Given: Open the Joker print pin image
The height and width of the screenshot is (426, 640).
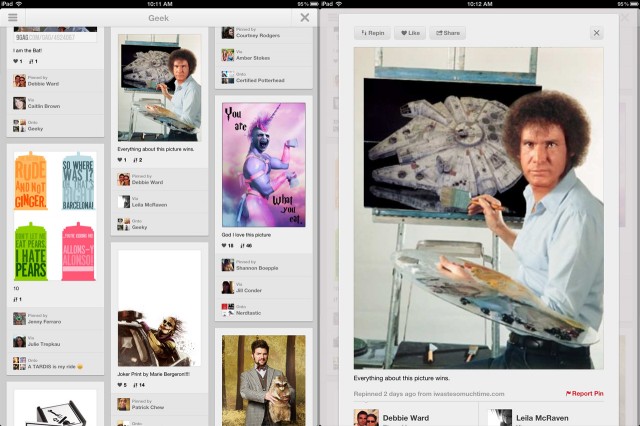Looking at the screenshot, I should (159, 308).
